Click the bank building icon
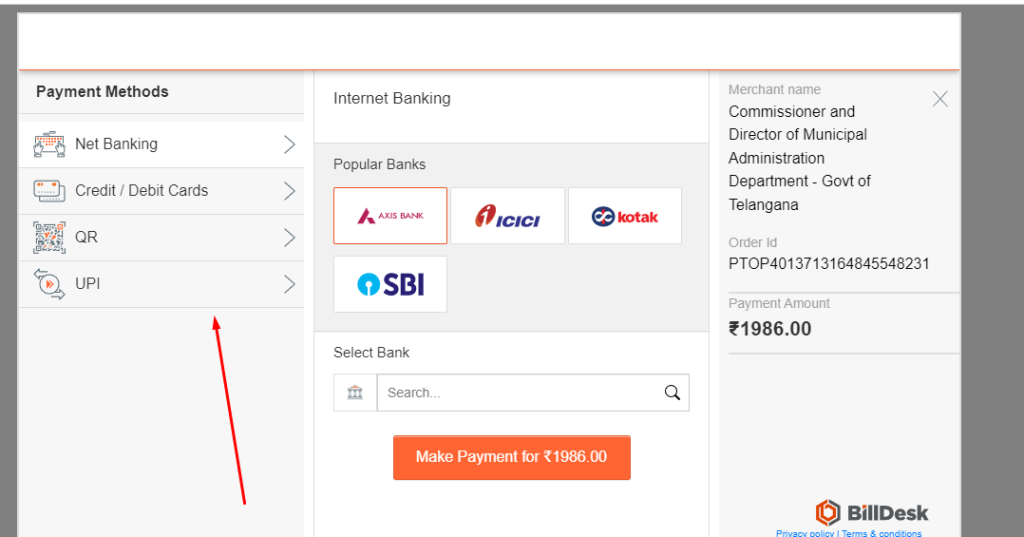The height and width of the screenshot is (537, 1024). tap(355, 392)
